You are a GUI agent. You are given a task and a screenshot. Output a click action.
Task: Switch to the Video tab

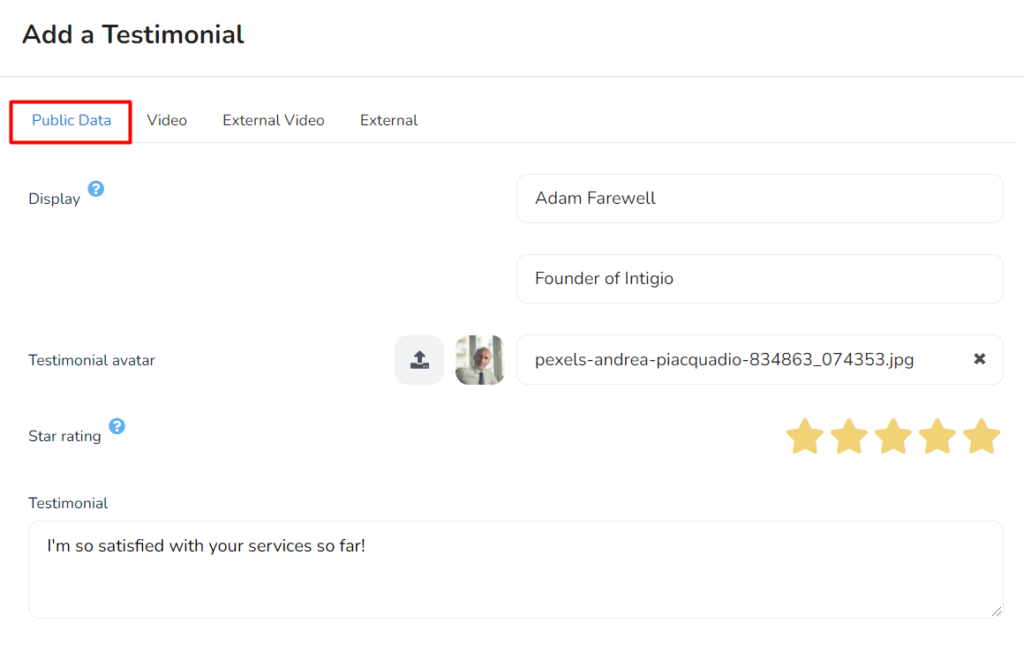click(167, 121)
